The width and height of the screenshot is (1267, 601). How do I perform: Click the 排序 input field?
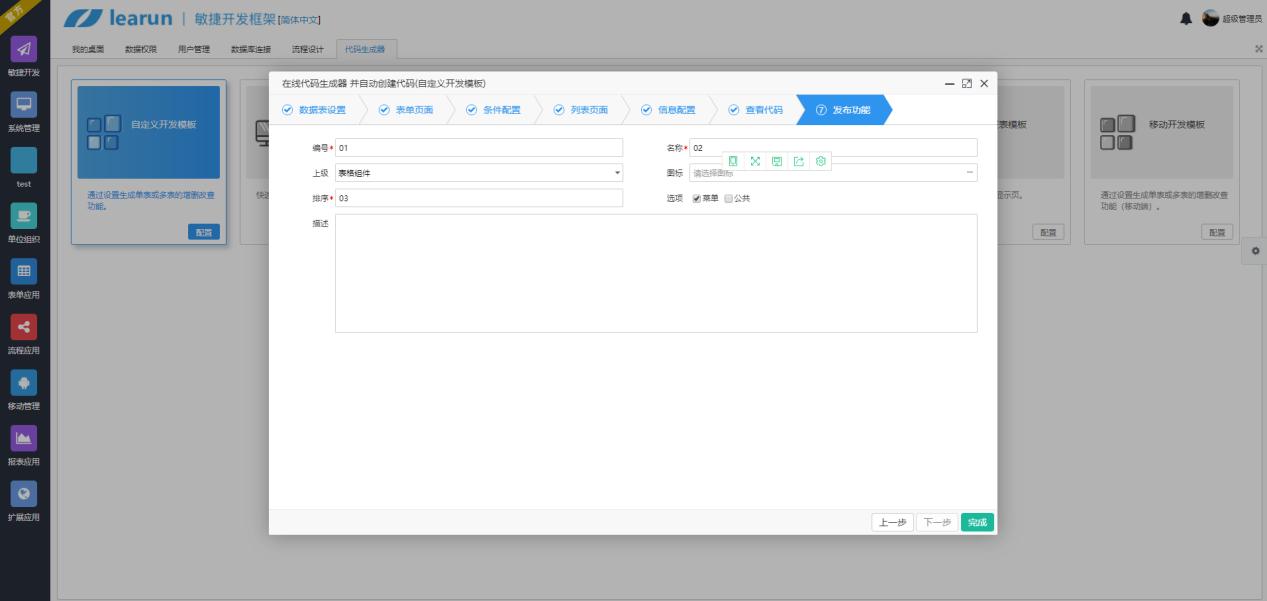(x=479, y=198)
